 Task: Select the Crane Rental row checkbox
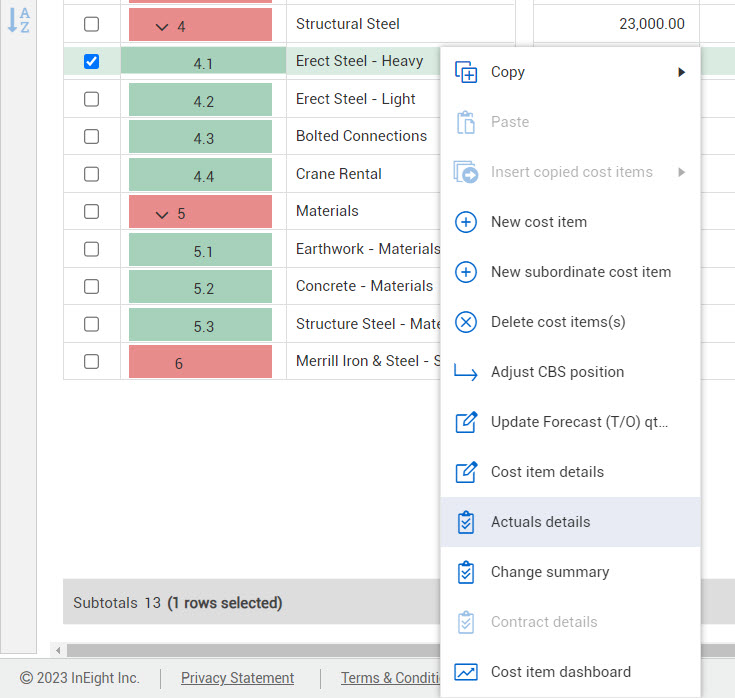point(92,174)
